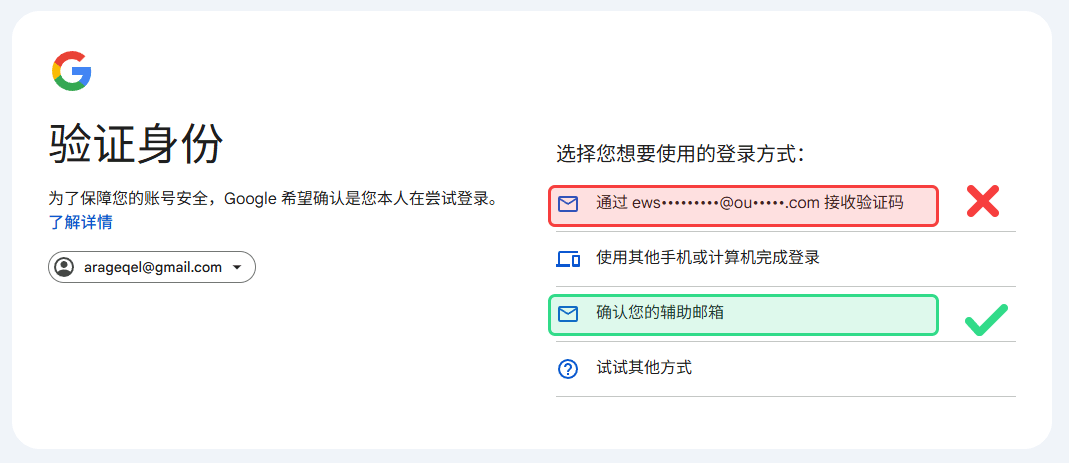
Task: Click the envelope icon beside the verification code option
Action: (x=568, y=204)
